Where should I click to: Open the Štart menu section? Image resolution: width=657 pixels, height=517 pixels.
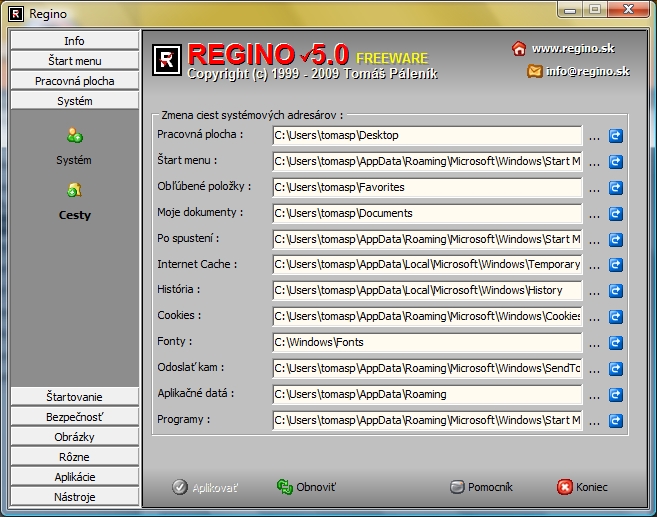pos(75,61)
